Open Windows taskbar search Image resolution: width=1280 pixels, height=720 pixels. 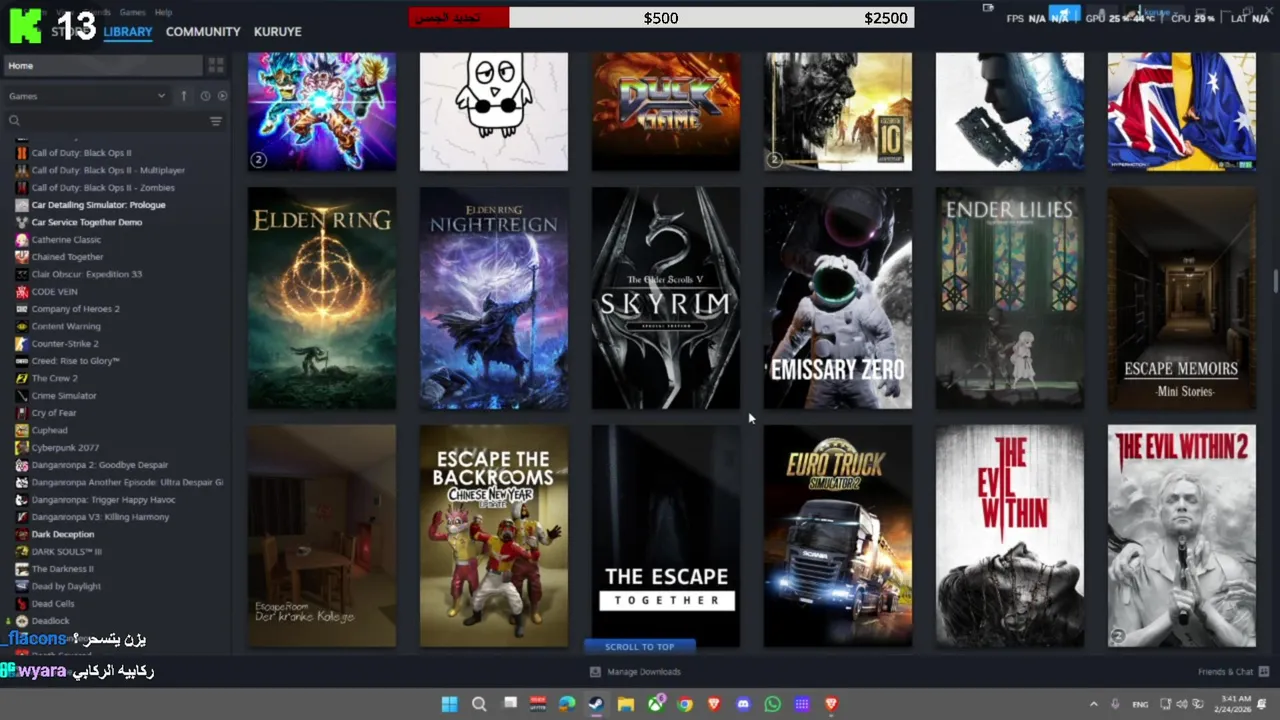479,704
